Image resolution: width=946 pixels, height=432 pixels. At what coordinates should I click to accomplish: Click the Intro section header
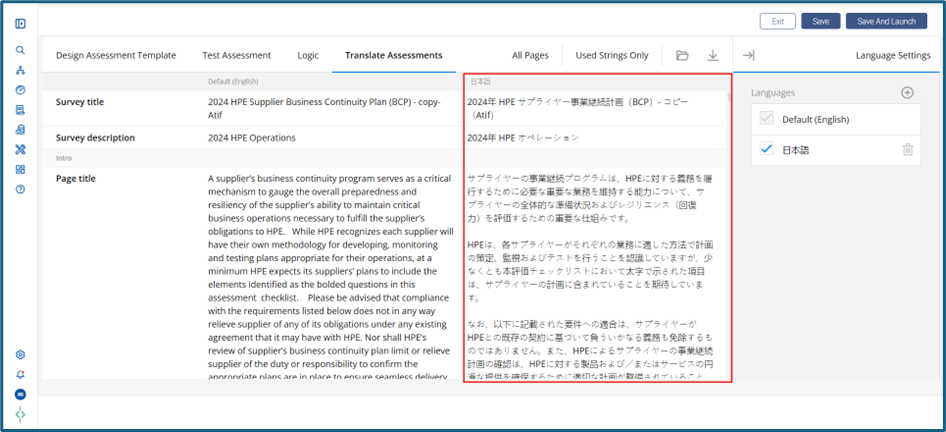[x=63, y=158]
